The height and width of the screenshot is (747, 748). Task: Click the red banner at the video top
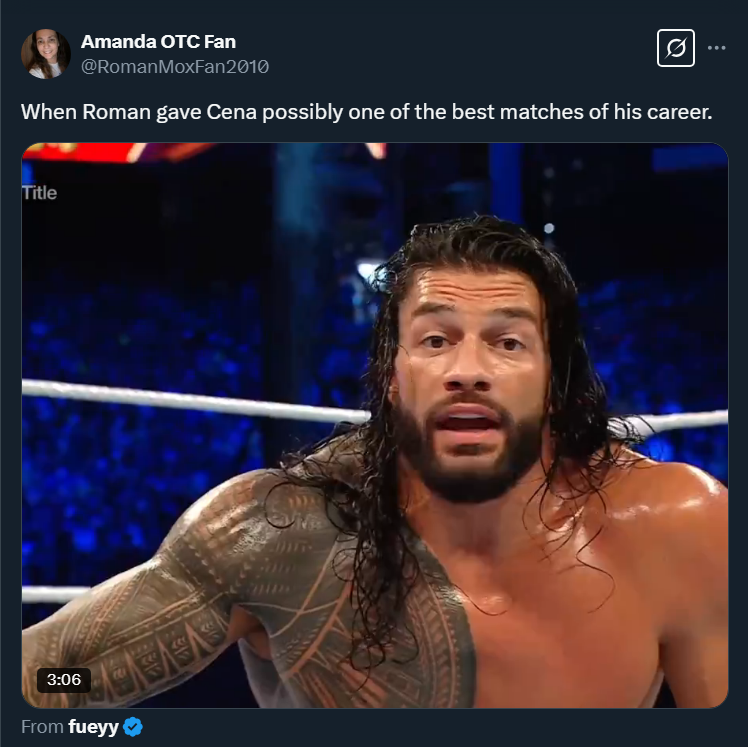[x=119, y=152]
